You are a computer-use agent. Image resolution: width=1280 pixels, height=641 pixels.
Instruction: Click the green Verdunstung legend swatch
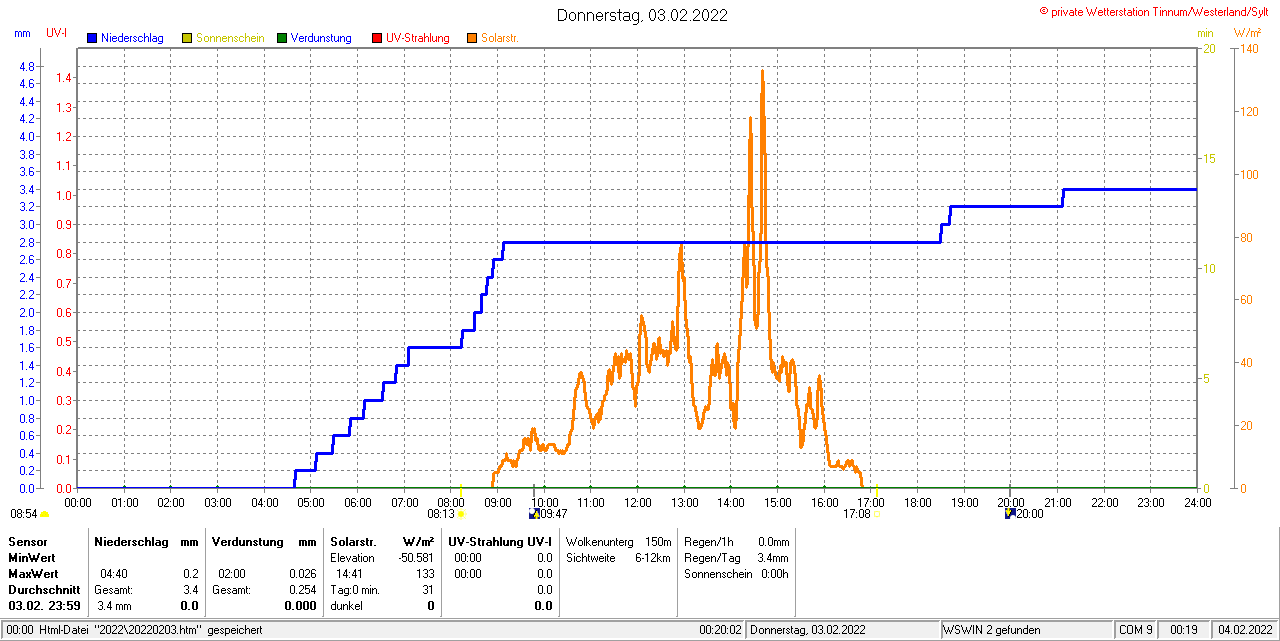coord(282,38)
